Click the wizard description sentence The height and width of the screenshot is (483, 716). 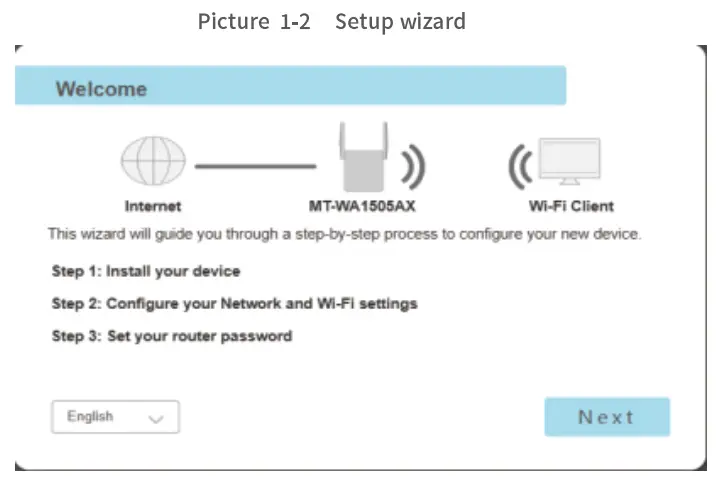point(344,234)
